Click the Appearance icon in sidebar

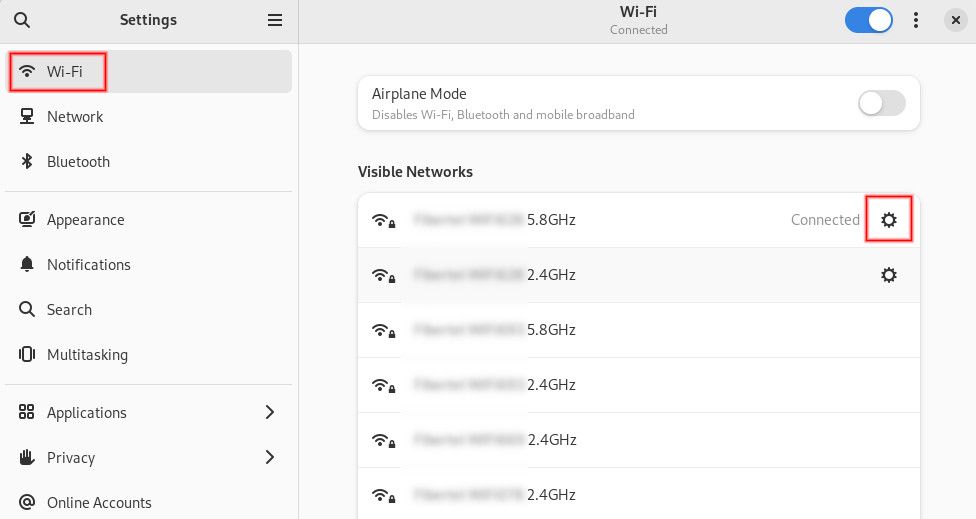[28, 220]
